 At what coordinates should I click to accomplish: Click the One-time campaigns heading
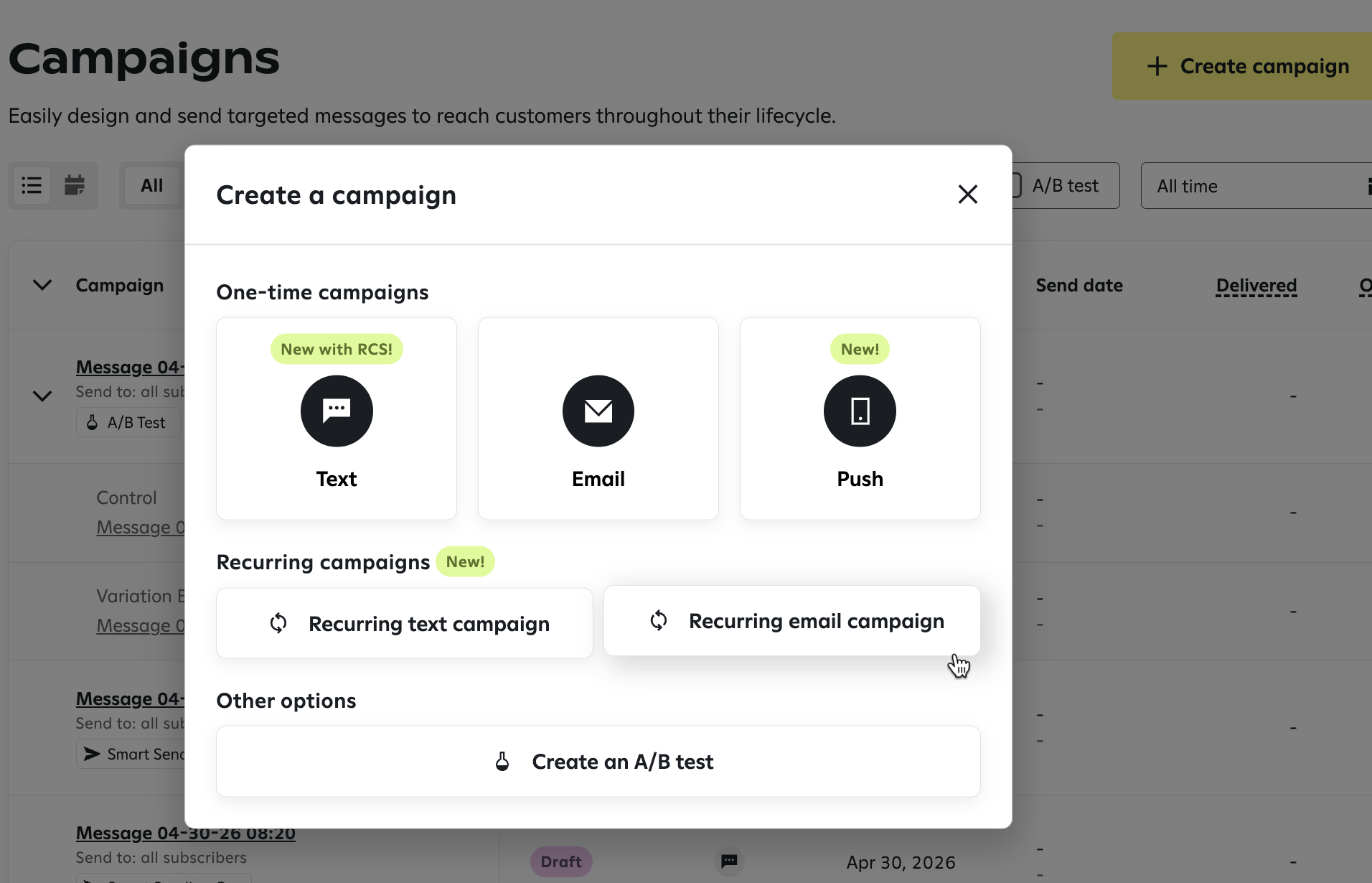pos(322,292)
